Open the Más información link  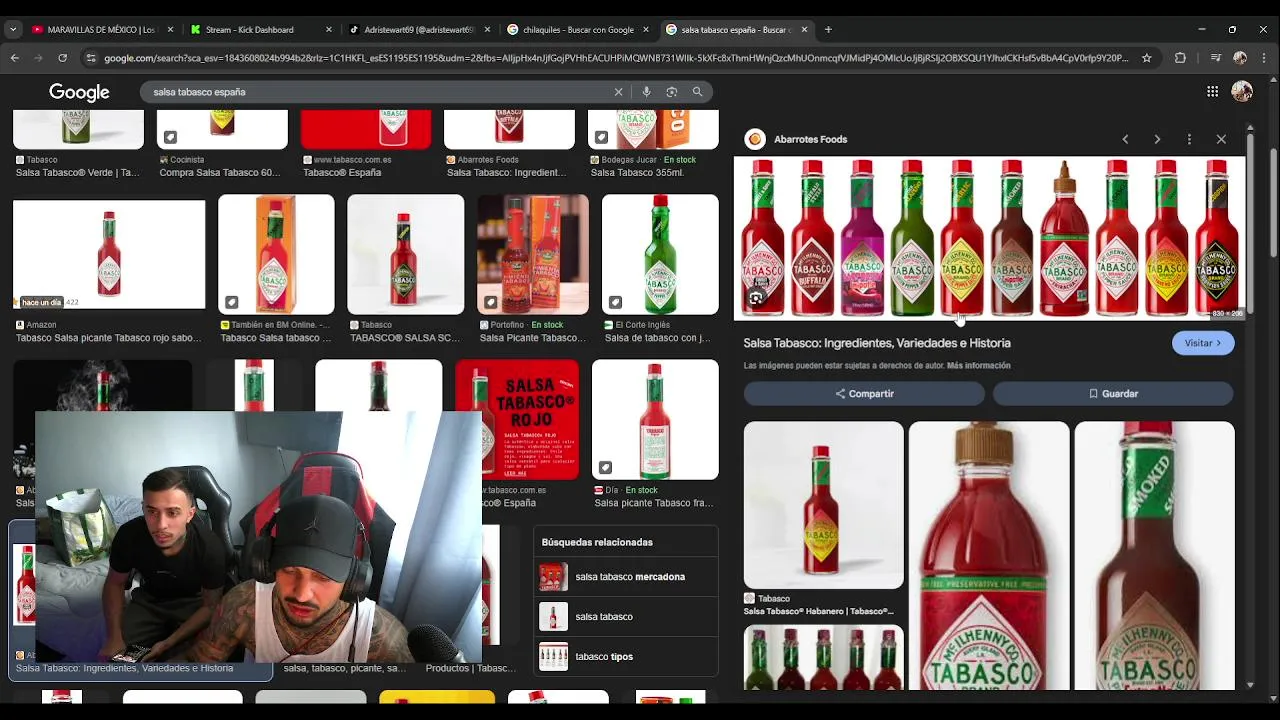[x=978, y=366]
